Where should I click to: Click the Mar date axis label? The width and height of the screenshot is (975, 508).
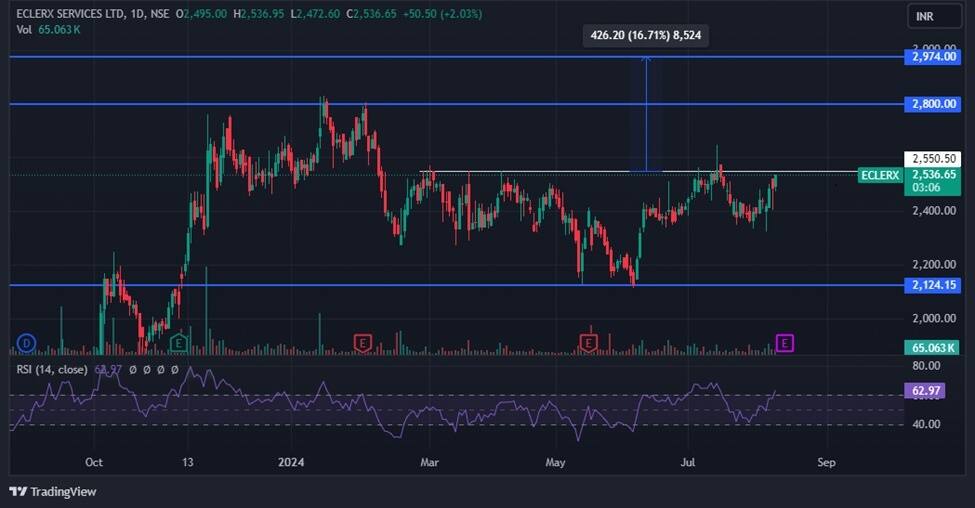pyautogui.click(x=429, y=462)
